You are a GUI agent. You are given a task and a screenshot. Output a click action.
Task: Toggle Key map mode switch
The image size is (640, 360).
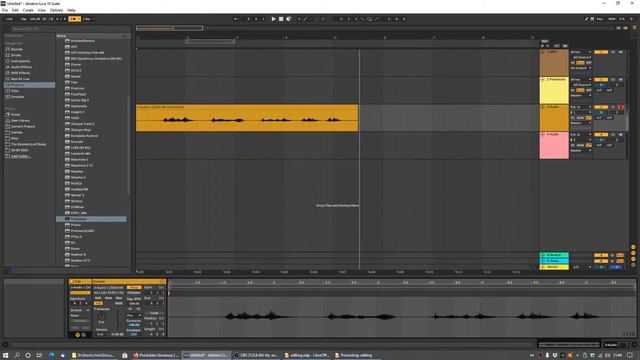[600, 19]
